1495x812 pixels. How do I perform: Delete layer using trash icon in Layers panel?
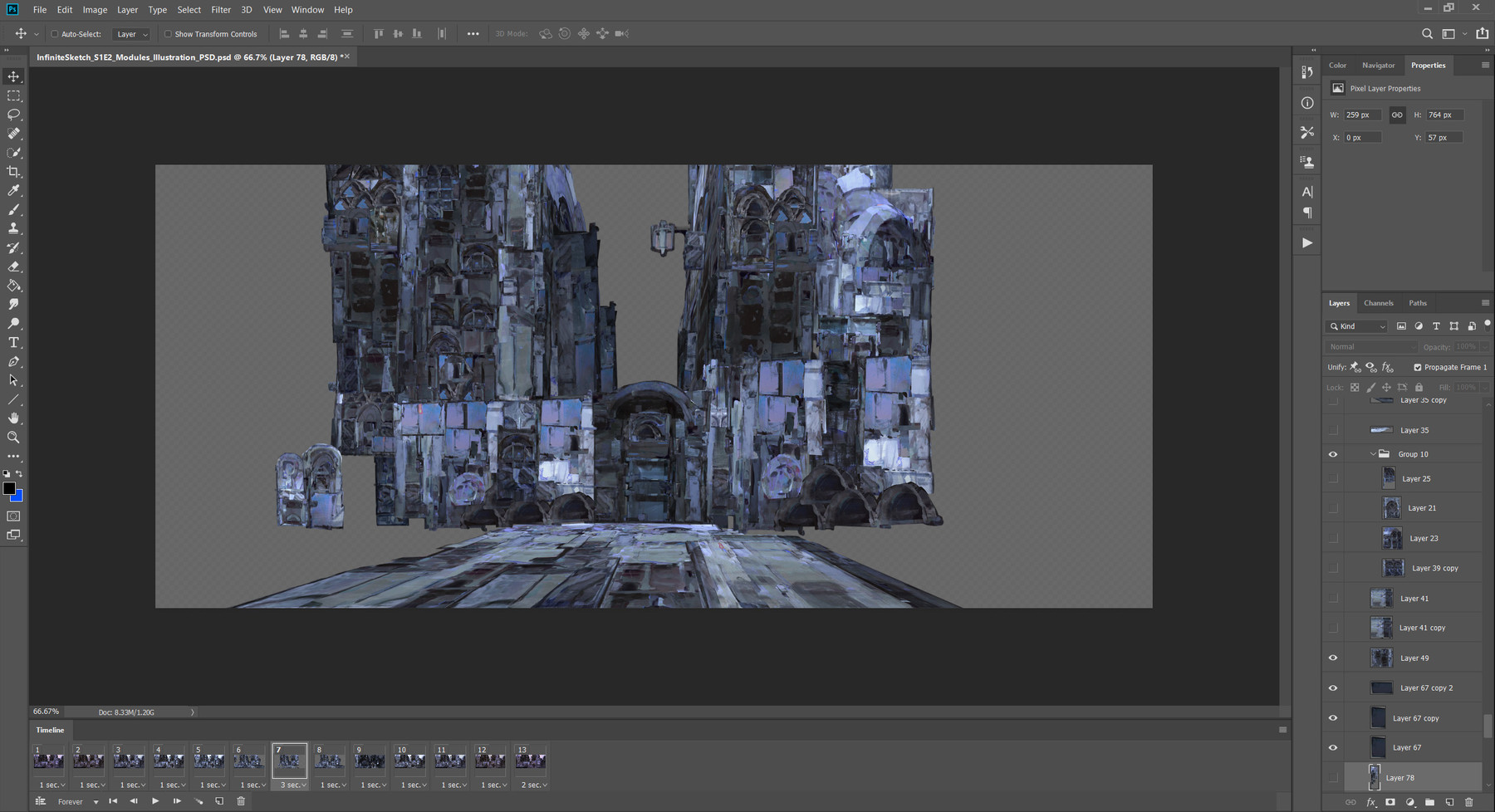[1468, 802]
